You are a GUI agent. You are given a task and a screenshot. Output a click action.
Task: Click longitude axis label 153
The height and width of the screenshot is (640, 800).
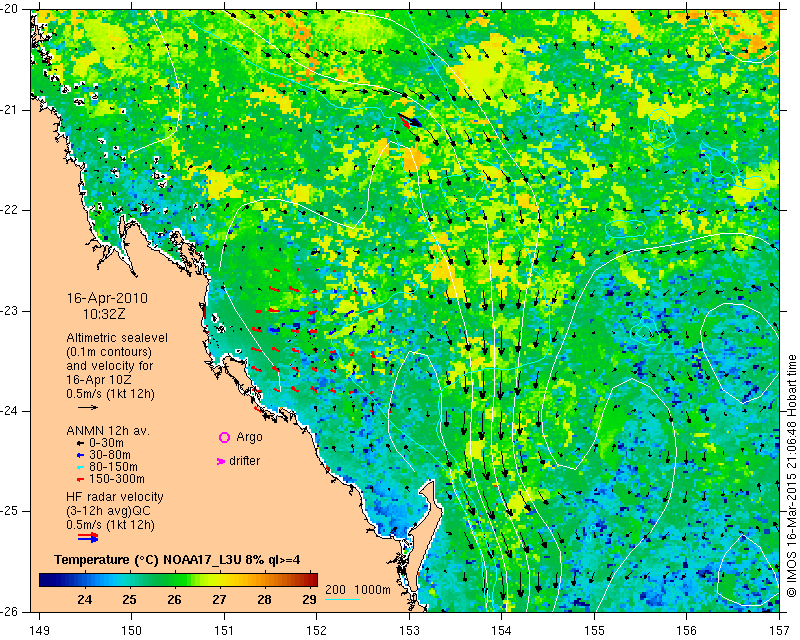click(x=409, y=631)
